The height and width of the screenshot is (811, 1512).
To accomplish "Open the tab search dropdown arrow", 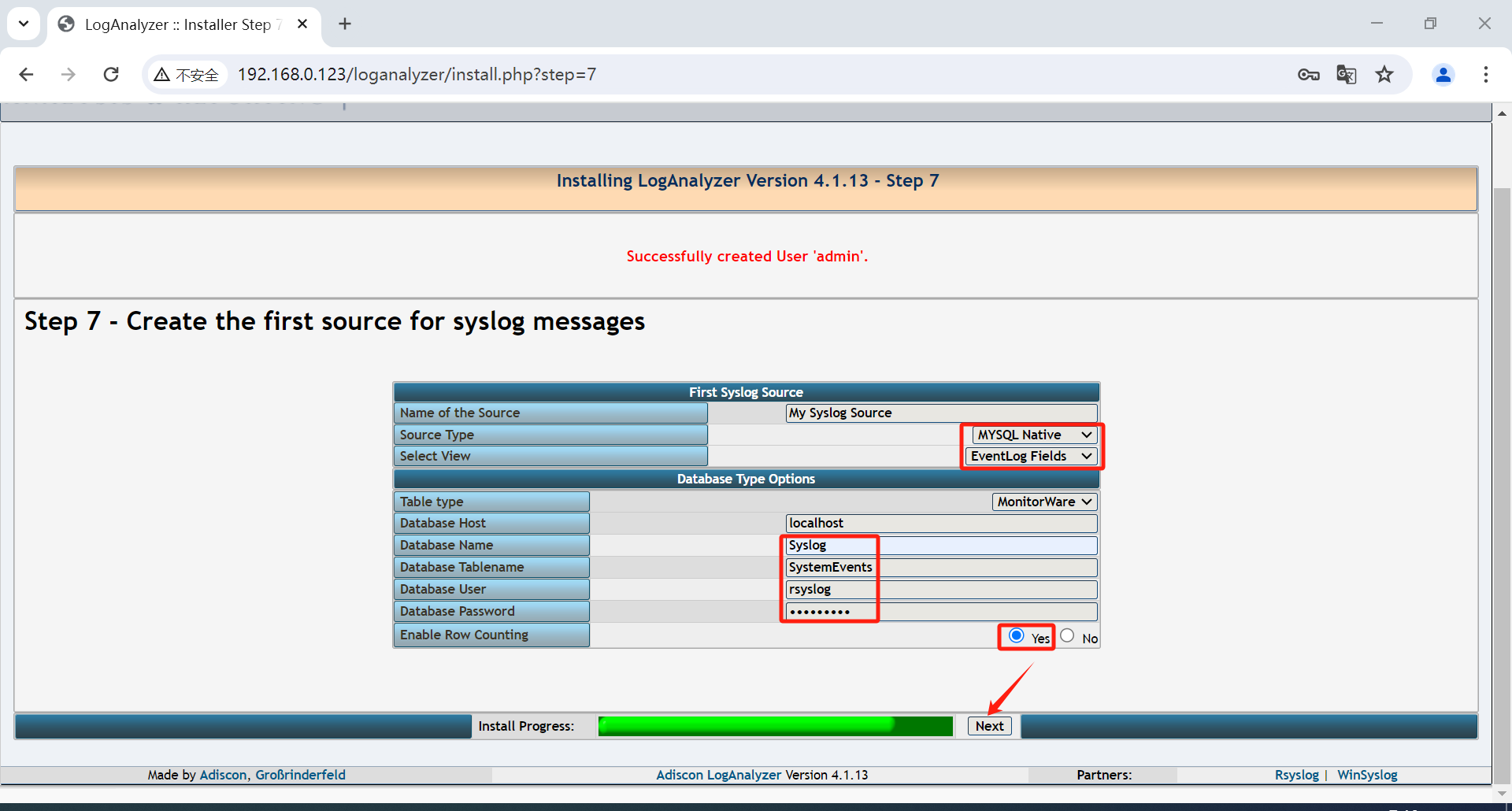I will point(24,24).
